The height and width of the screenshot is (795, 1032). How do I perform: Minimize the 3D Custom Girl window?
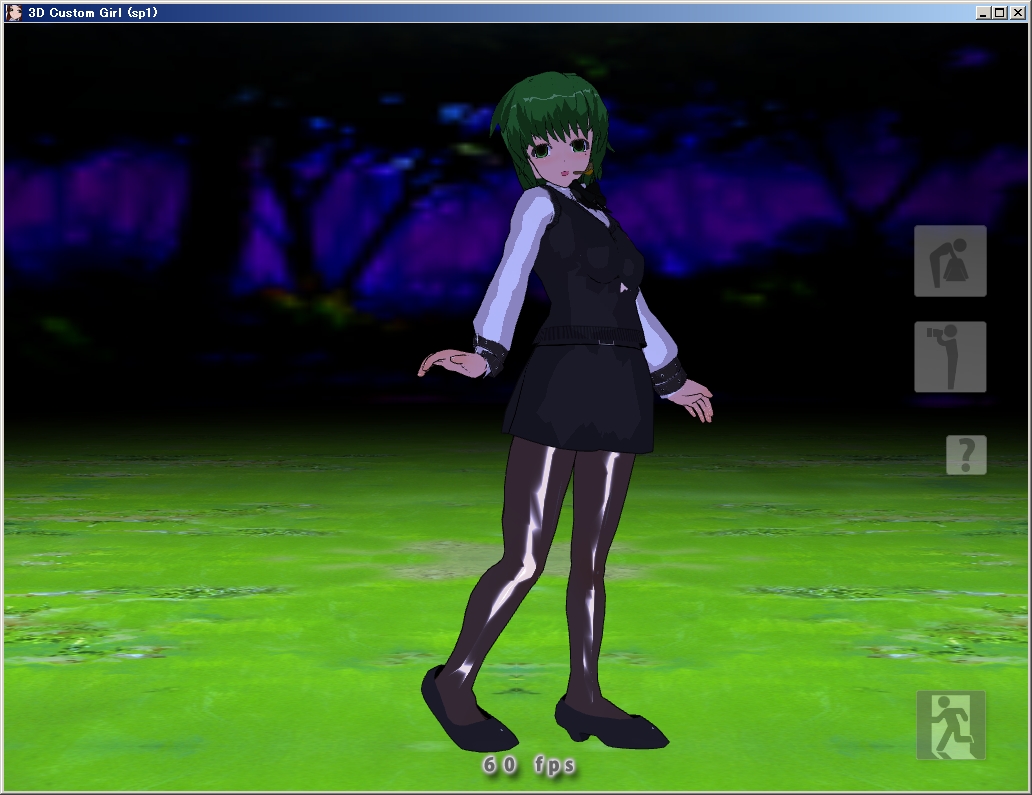[983, 13]
